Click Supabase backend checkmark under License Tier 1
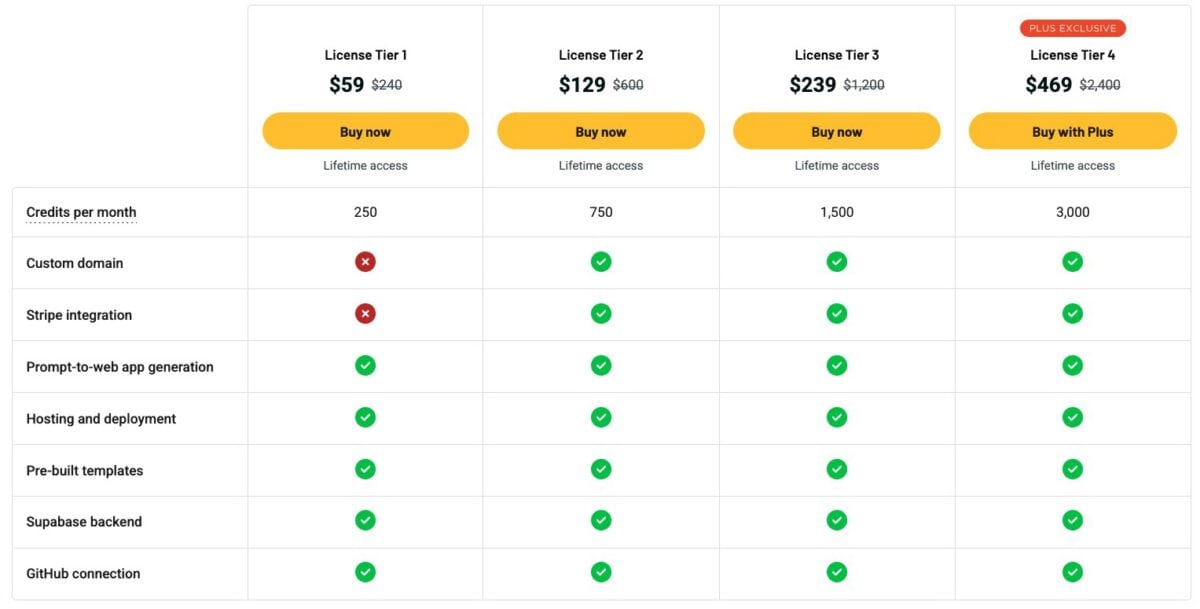The height and width of the screenshot is (609, 1200). (x=366, y=520)
